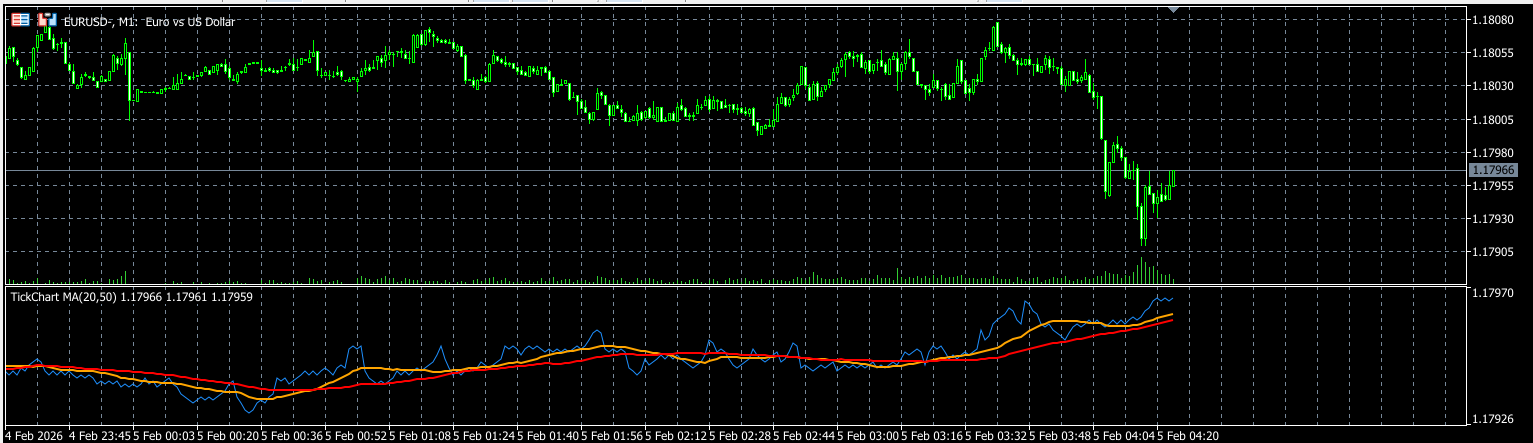Click the tallest volume bar at chart bottom
The width and height of the screenshot is (1533, 443).
coord(1142,270)
